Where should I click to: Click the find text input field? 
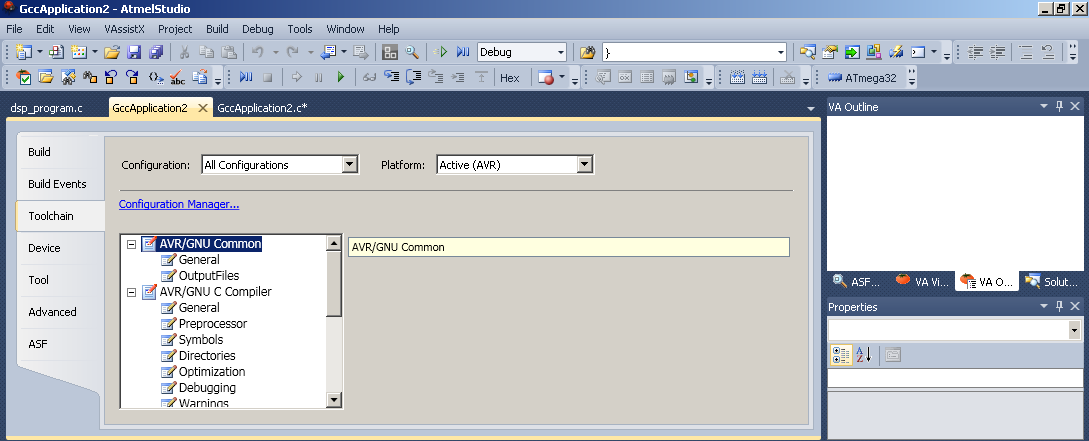point(688,52)
